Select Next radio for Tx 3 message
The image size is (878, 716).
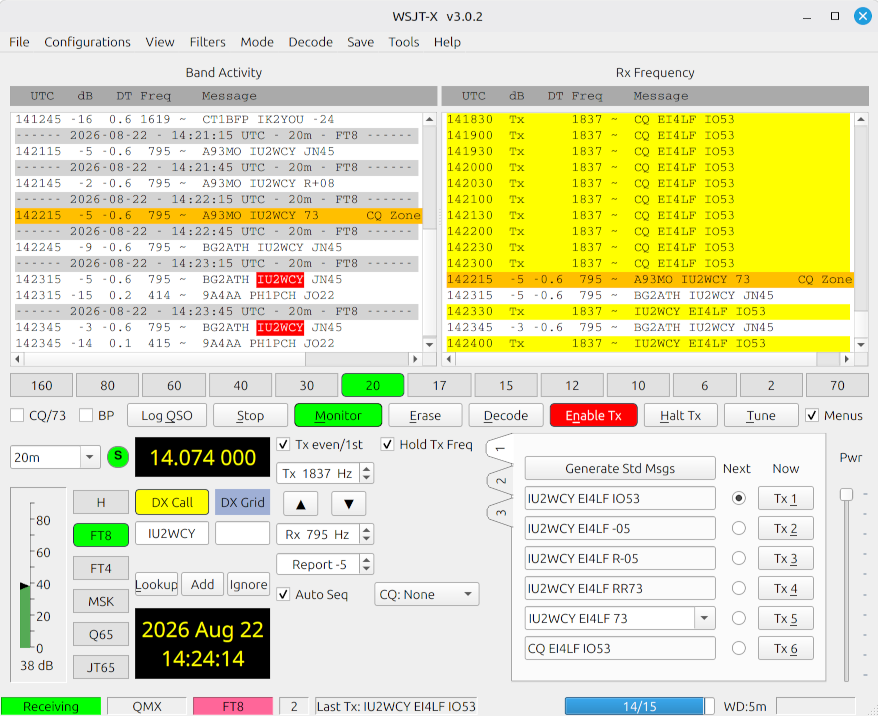[739, 558]
